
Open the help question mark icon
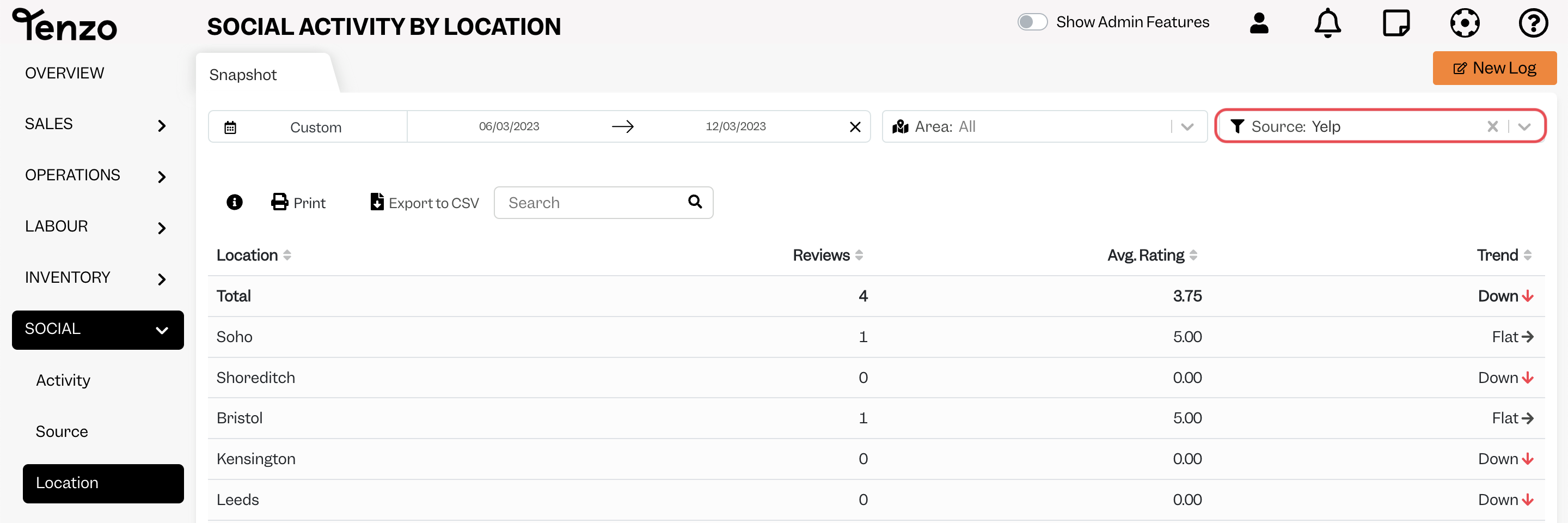[1533, 23]
